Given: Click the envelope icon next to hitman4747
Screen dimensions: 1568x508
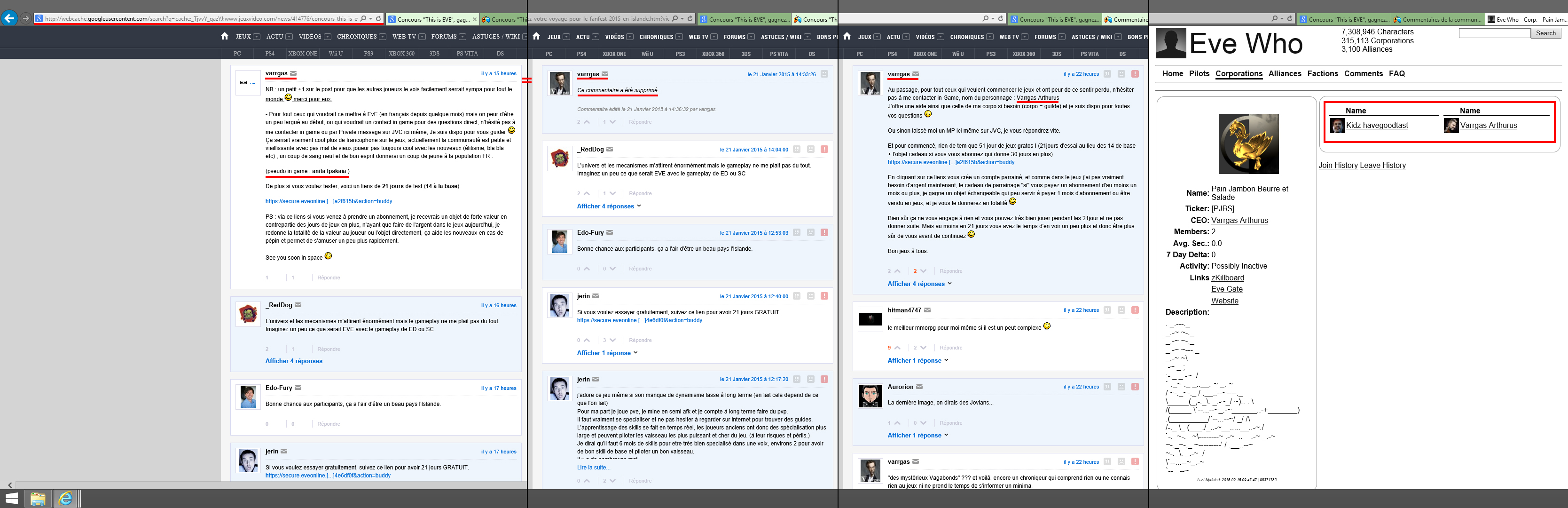Looking at the screenshot, I should coord(927,310).
